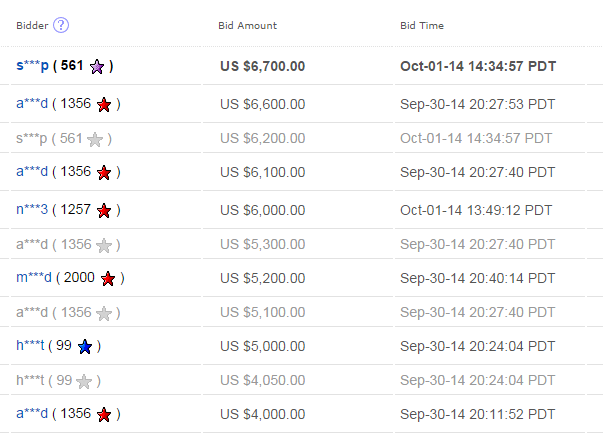This screenshot has width=603, height=434.
Task: Open bidder h***t in the $5,000.00 row
Action: point(30,346)
